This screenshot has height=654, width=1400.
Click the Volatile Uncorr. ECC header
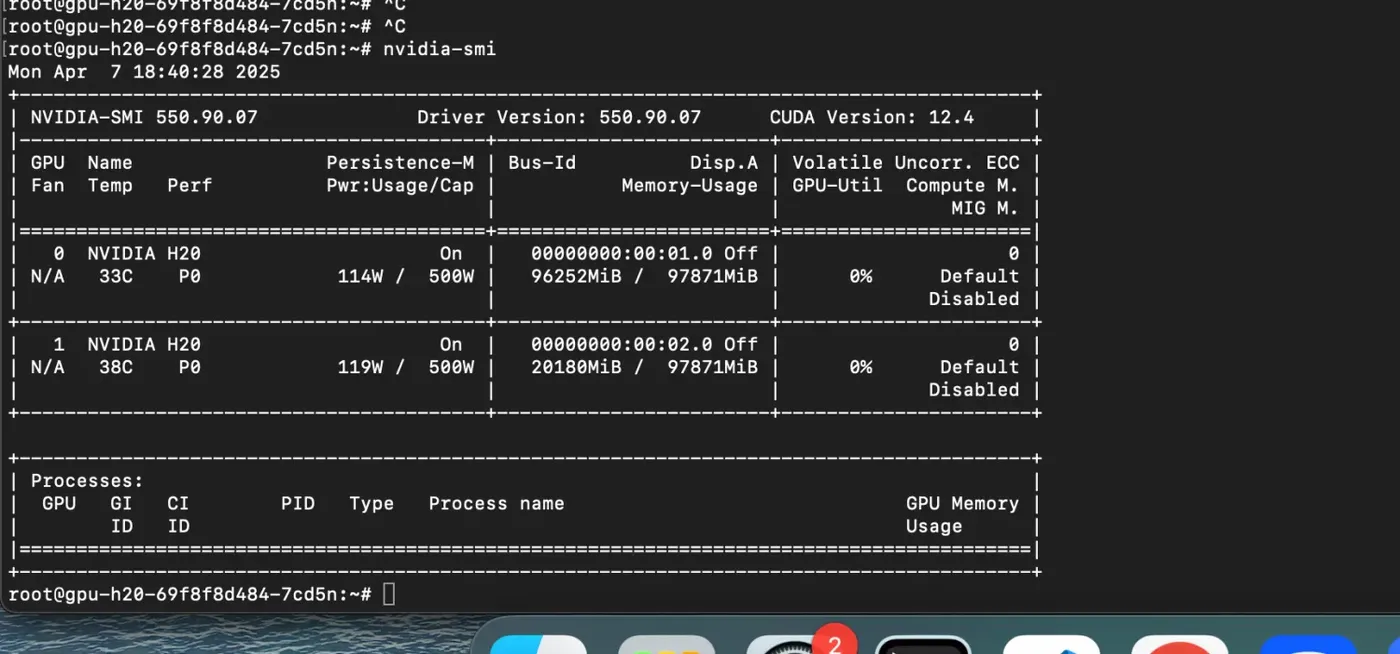pos(906,162)
